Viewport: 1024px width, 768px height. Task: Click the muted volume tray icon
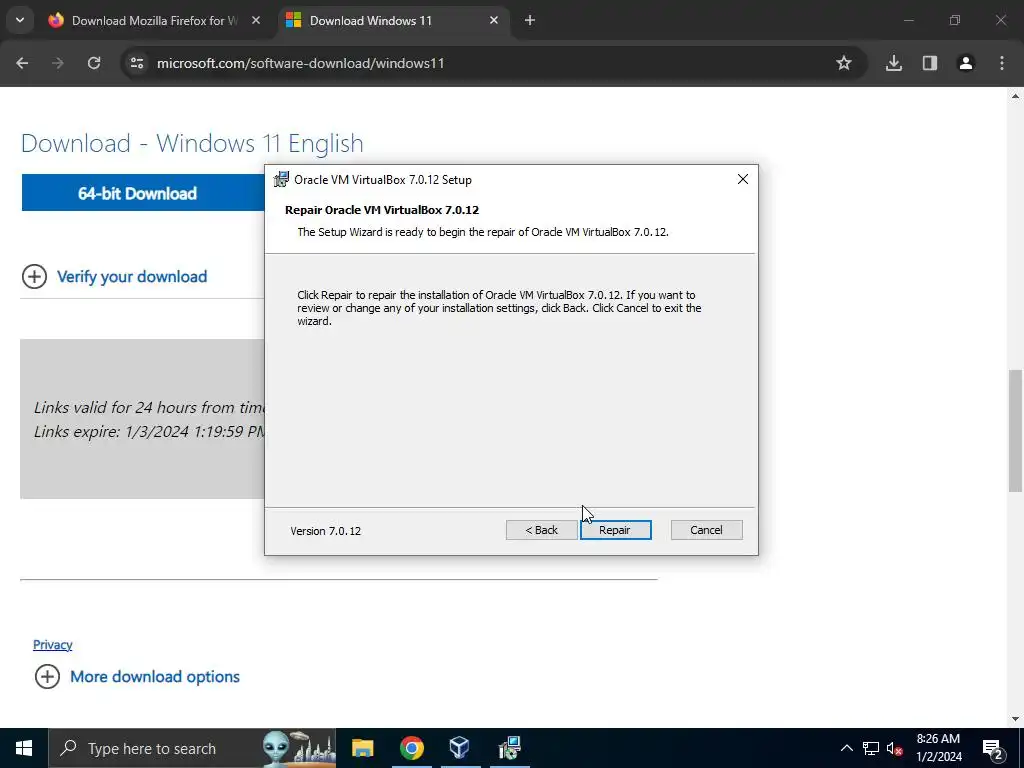[x=894, y=748]
